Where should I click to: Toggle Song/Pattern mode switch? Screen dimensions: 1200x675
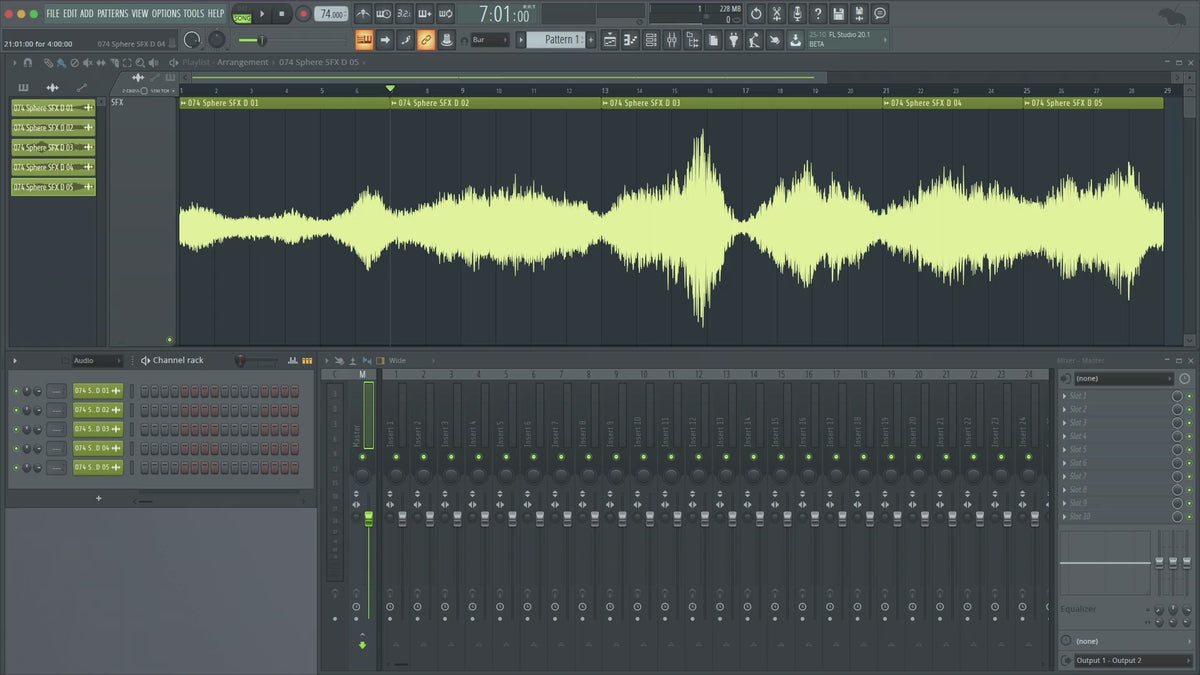point(242,14)
